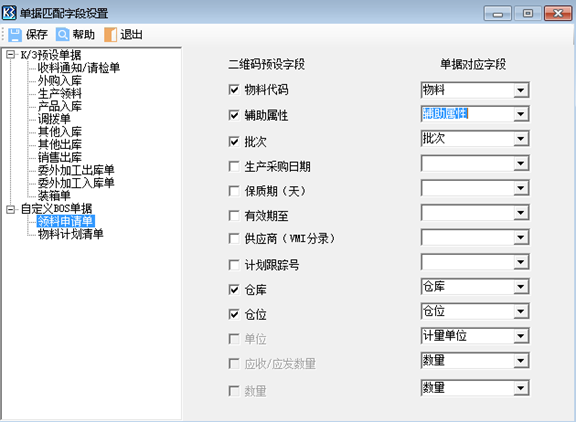
Task: Choose 销售出库 document in tree
Action: pos(60,157)
